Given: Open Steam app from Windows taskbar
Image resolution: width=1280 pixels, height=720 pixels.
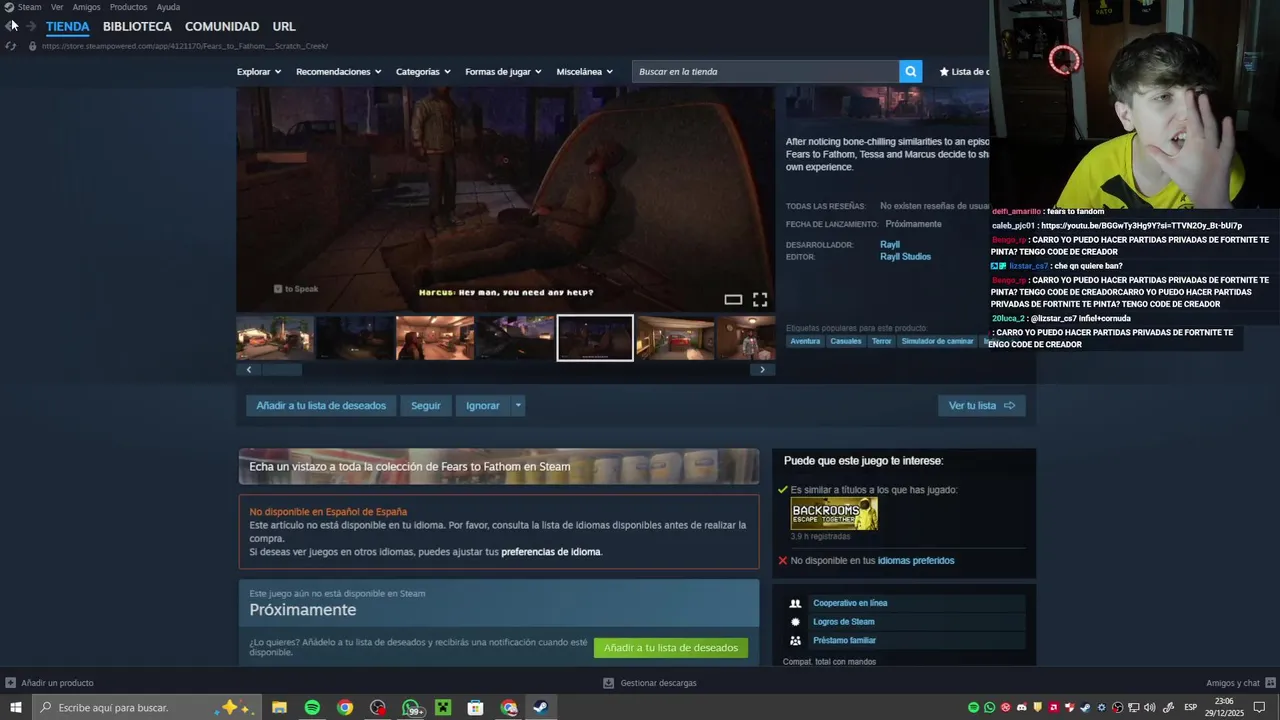Looking at the screenshot, I should point(540,708).
